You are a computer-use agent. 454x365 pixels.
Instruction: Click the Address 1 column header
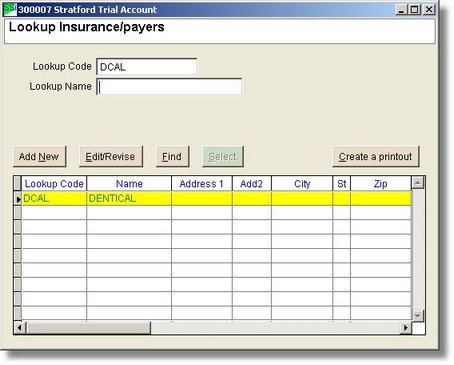pos(202,184)
